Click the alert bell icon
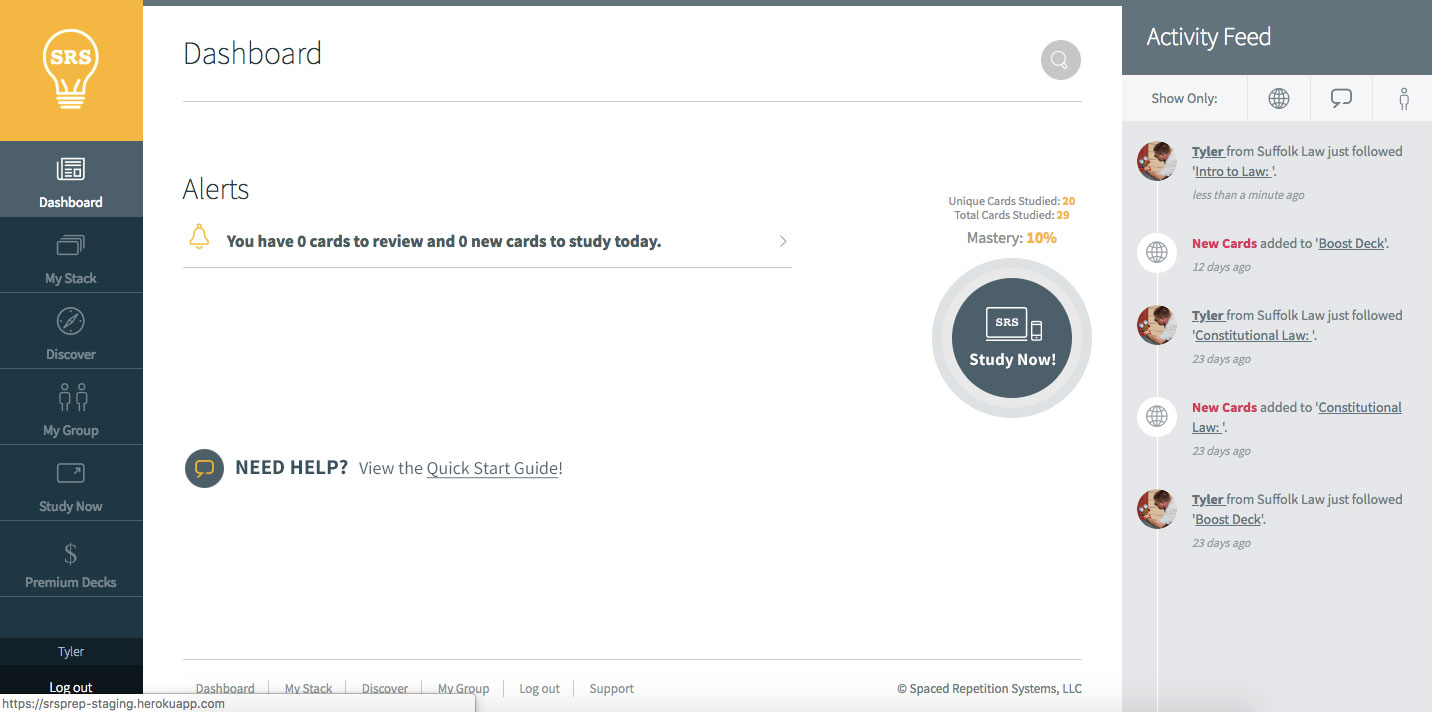This screenshot has height=712, width=1432. tap(200, 237)
